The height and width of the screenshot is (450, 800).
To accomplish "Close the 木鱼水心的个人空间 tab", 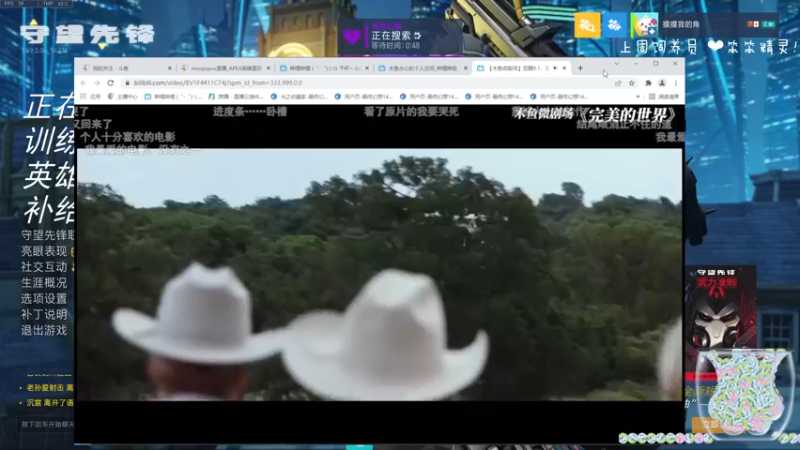I will coord(465,68).
